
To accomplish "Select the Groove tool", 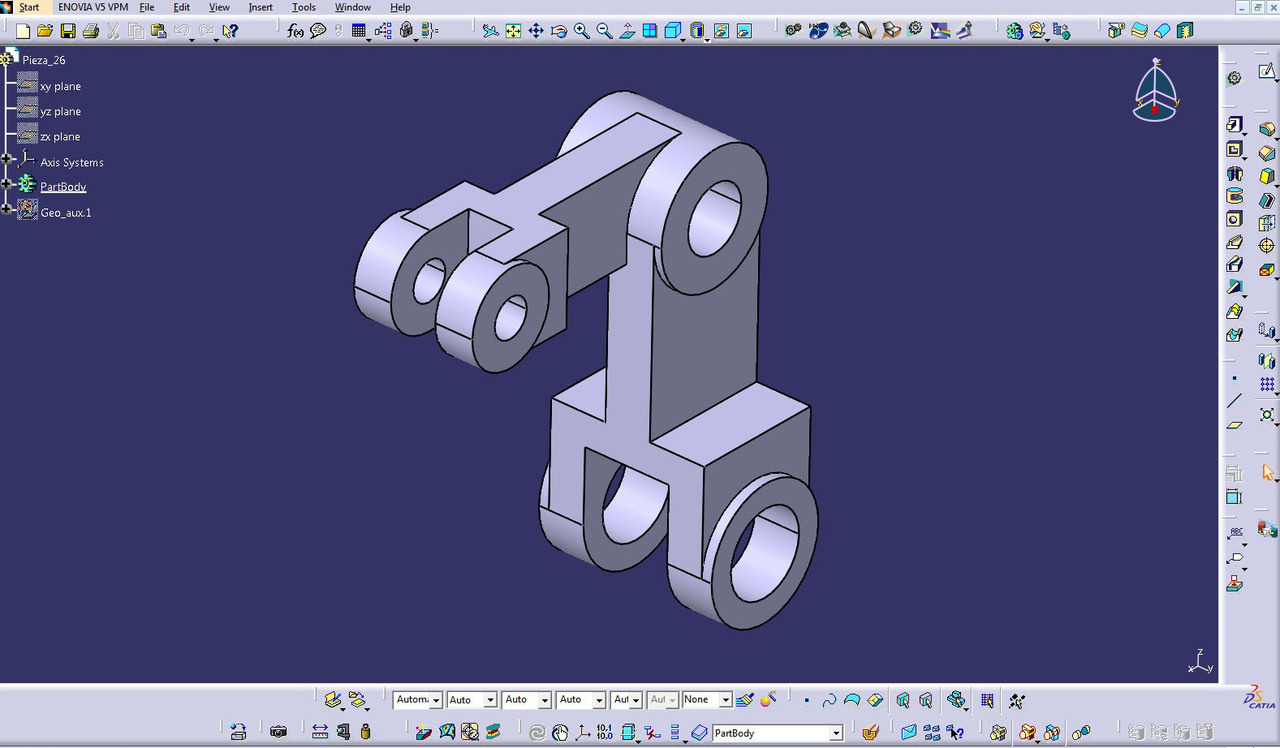I will point(1234,196).
